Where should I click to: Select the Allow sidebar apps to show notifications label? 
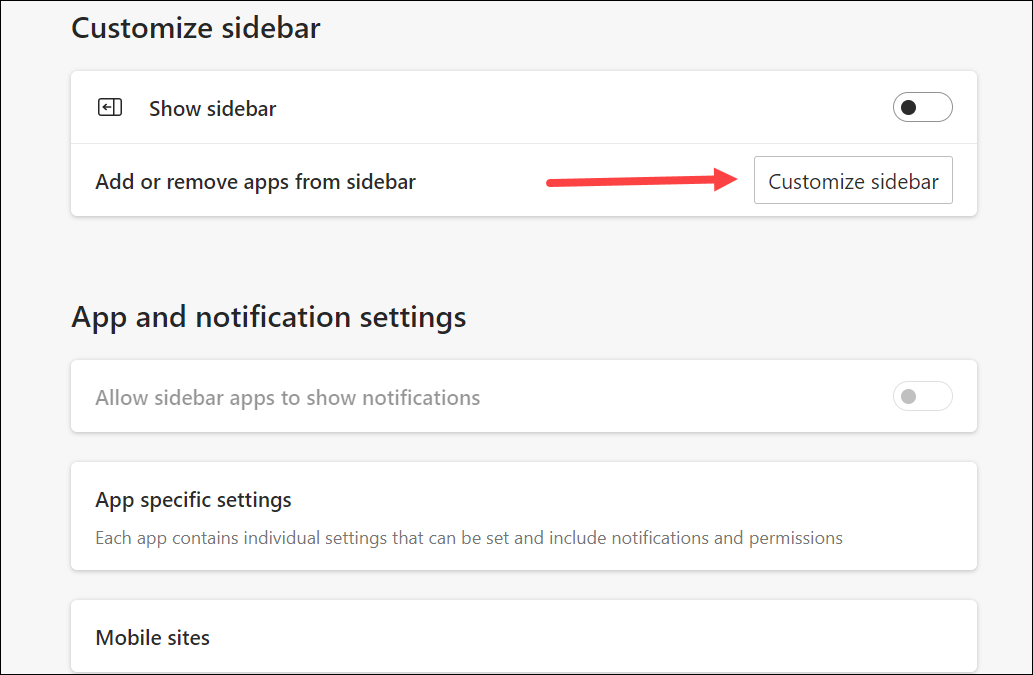(x=288, y=398)
